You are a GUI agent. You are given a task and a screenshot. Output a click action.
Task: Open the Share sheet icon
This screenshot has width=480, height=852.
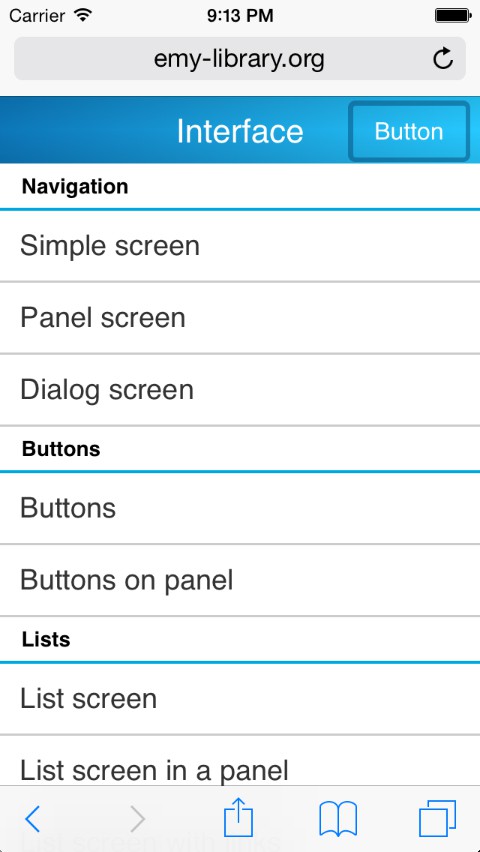click(239, 817)
